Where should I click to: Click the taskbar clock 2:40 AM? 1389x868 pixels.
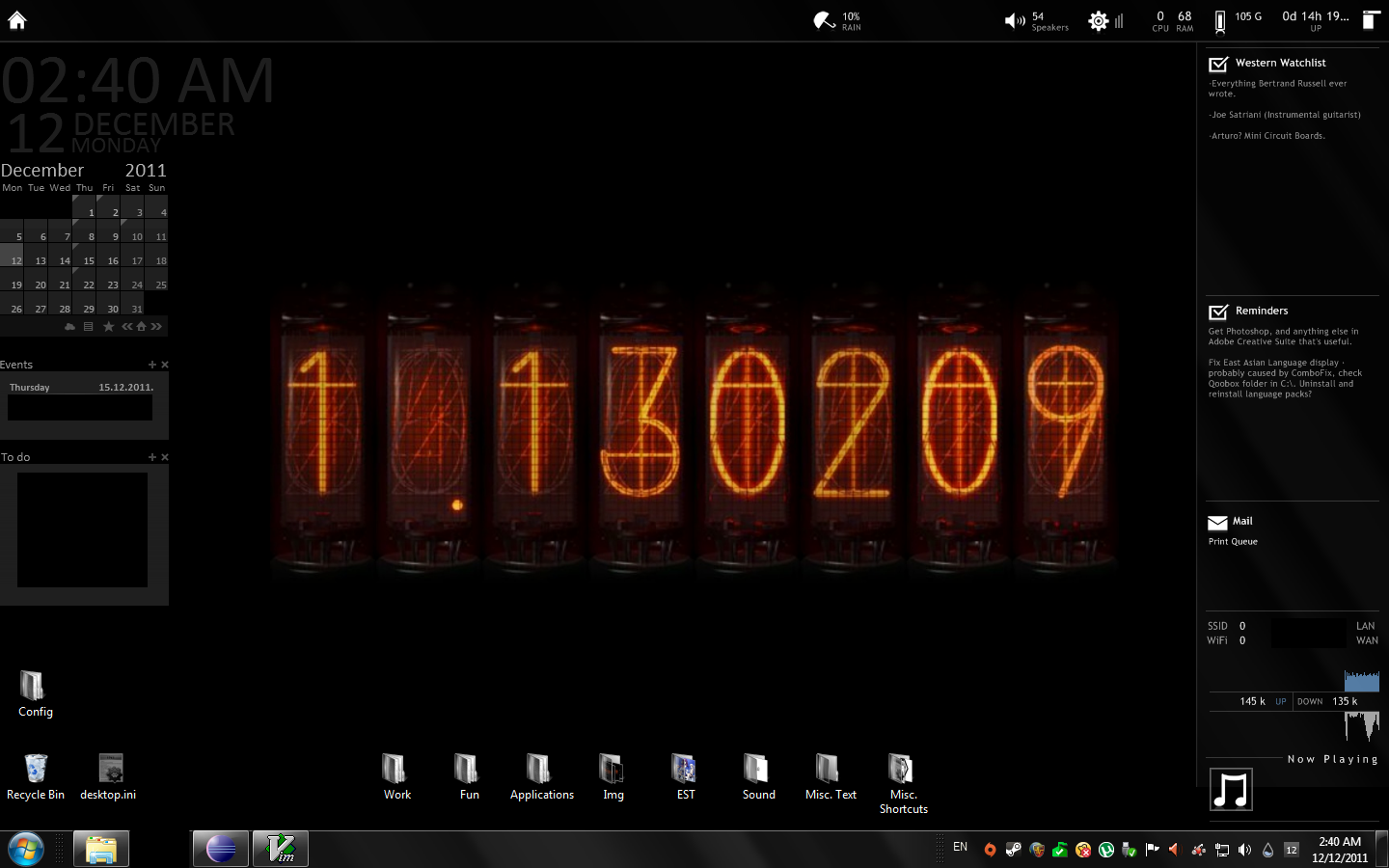(1340, 842)
